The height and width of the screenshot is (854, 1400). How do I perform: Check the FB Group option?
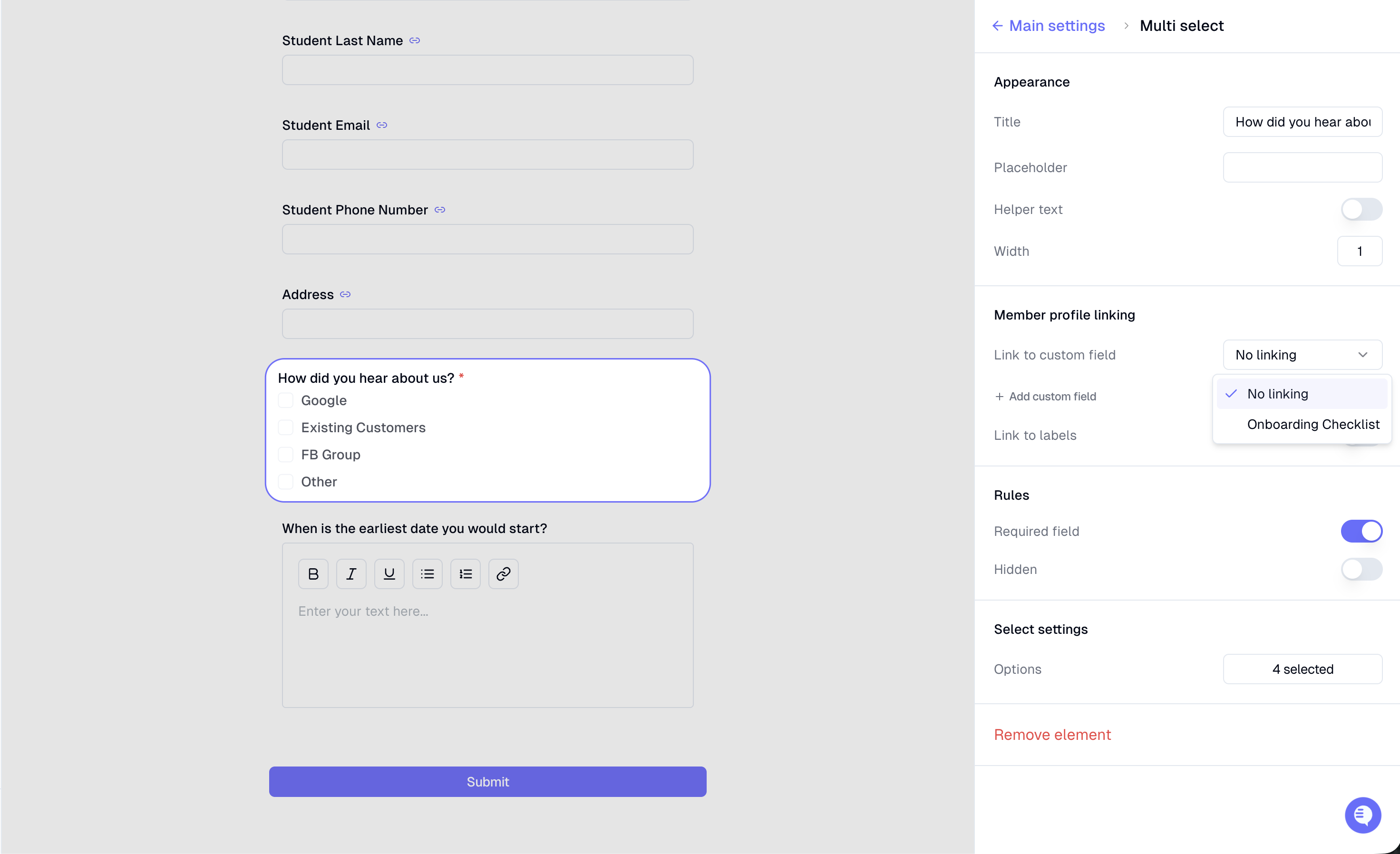point(286,455)
